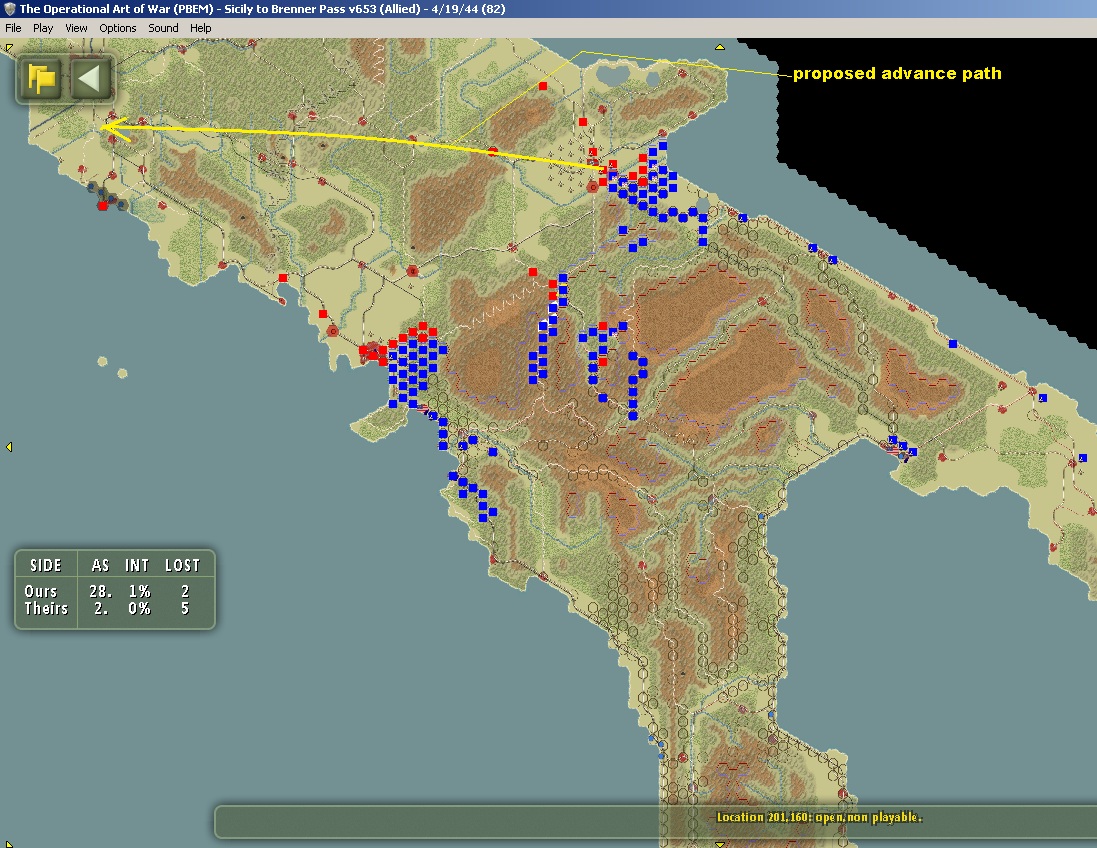Click the left-pointing triangle back button
Viewport: 1097px width, 848px height.
[x=91, y=78]
